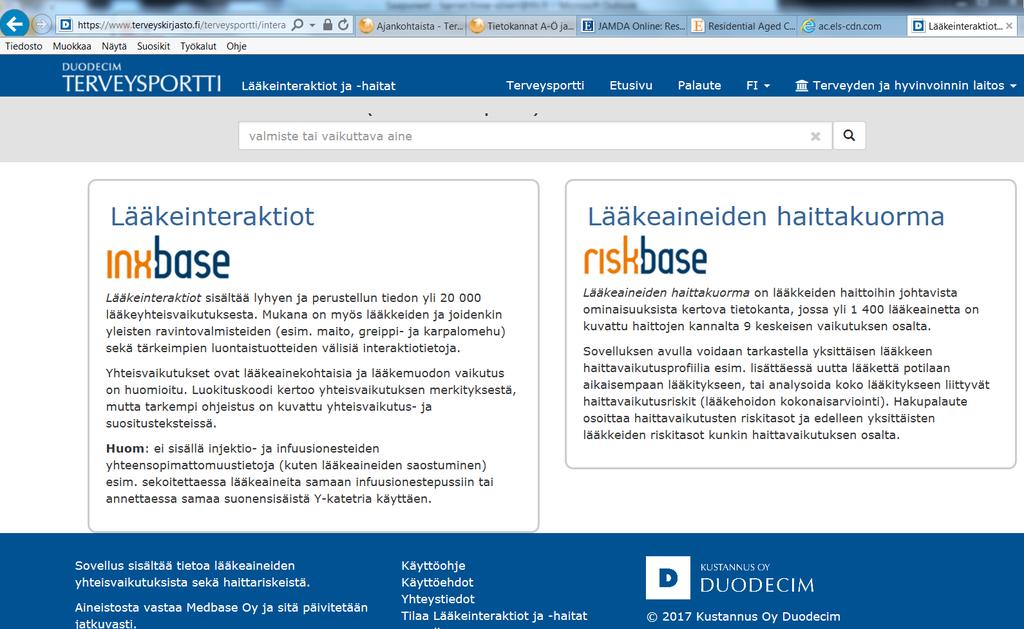
Task: Open the Ohje menu
Action: coord(236,46)
